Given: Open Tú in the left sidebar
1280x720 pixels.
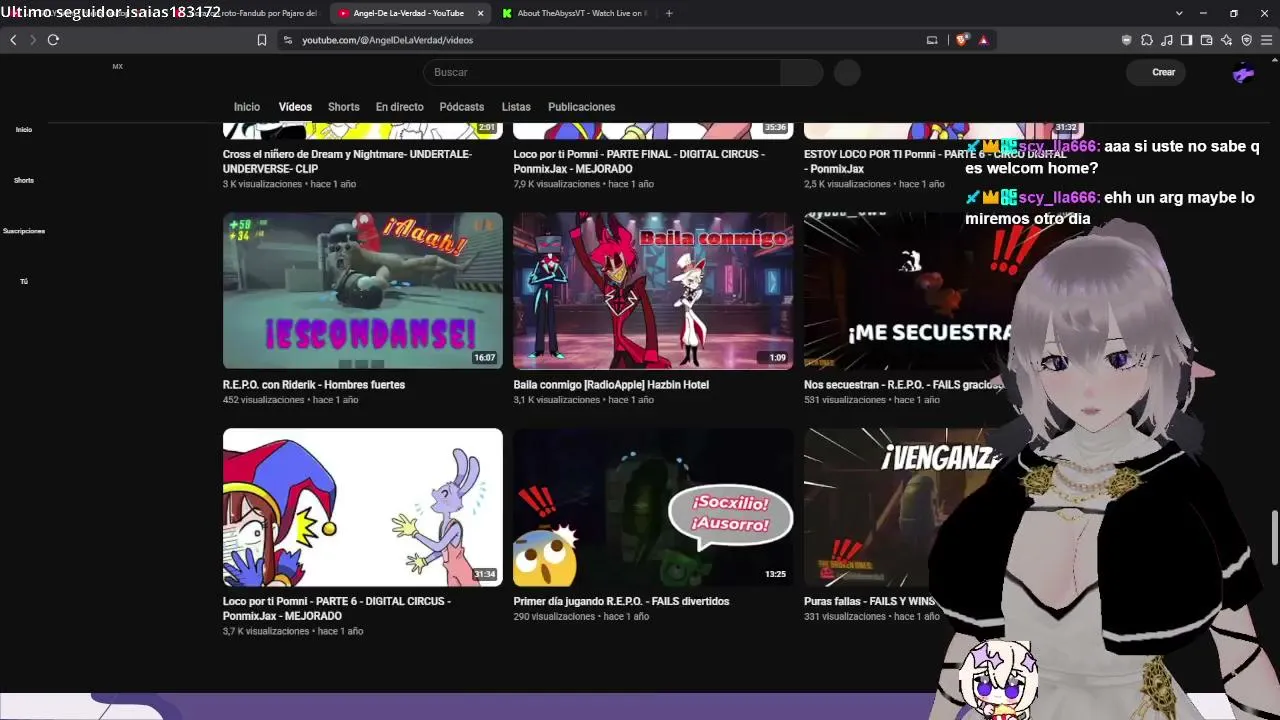Looking at the screenshot, I should coord(24,281).
